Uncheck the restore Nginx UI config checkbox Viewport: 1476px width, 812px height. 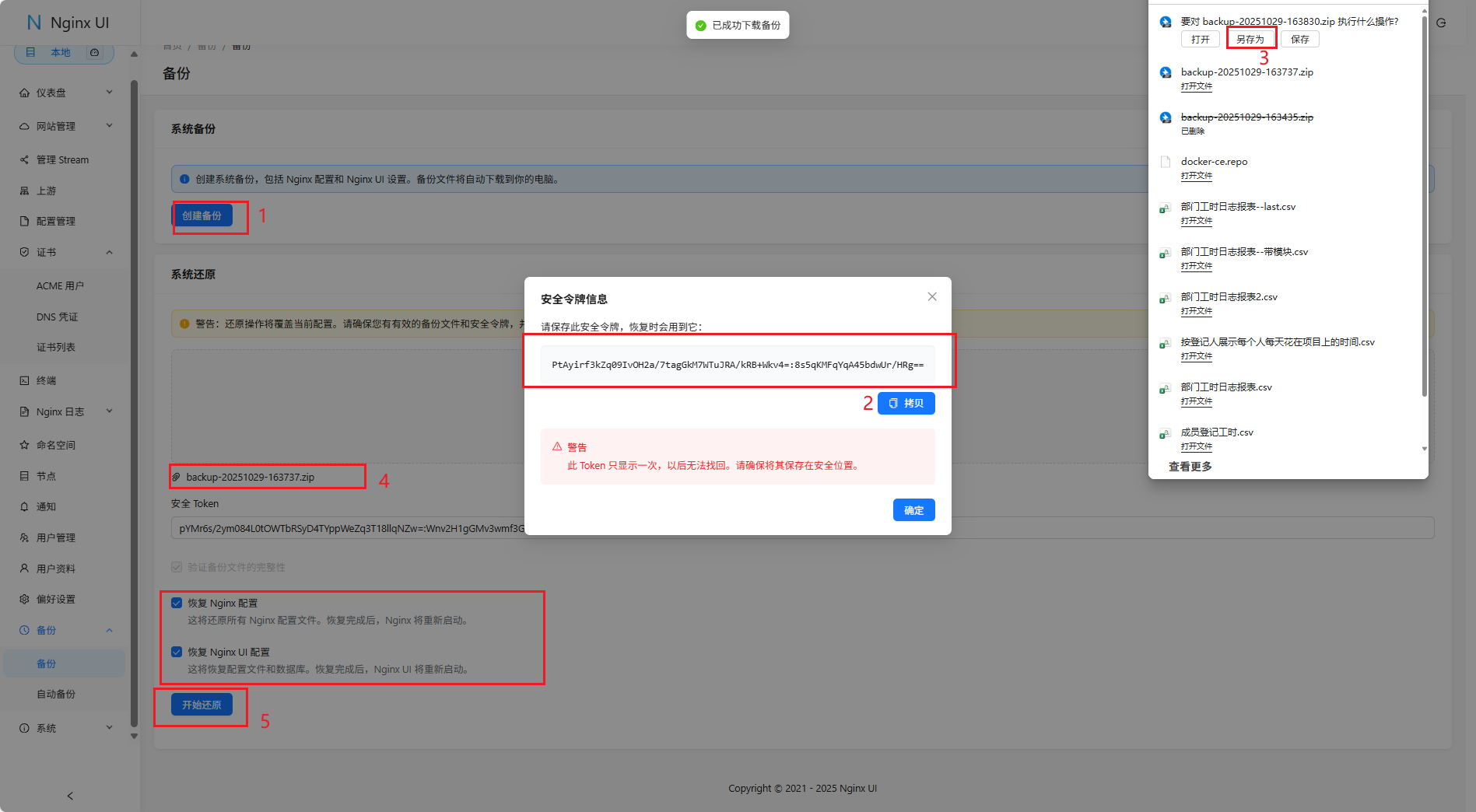click(177, 652)
